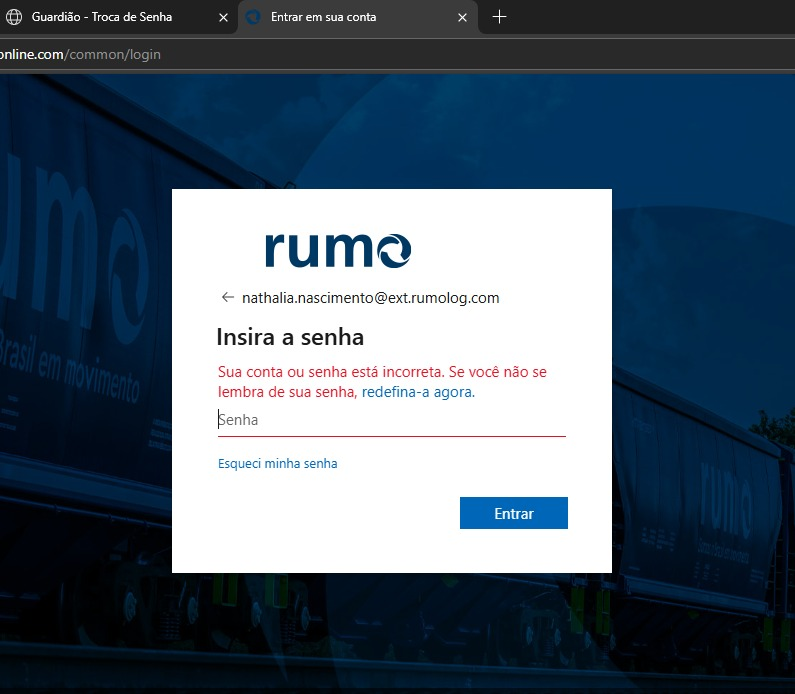795x694 pixels.
Task: Click the globe icon on Guardião tab
Action: pyautogui.click(x=14, y=17)
